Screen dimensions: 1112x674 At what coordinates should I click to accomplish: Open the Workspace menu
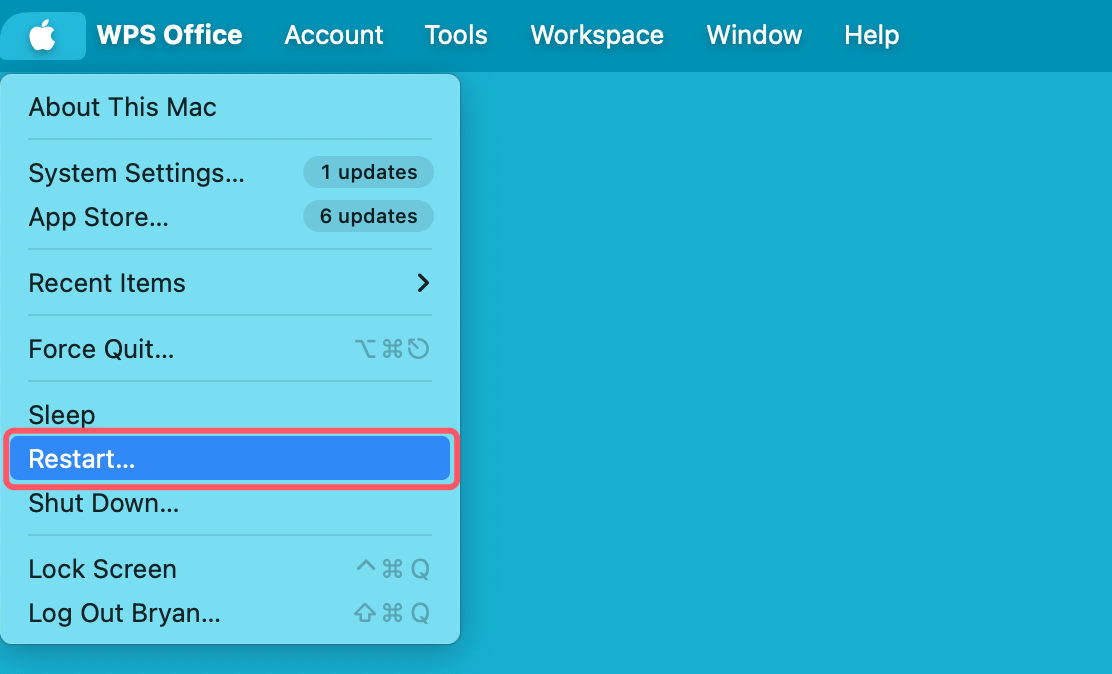click(597, 36)
